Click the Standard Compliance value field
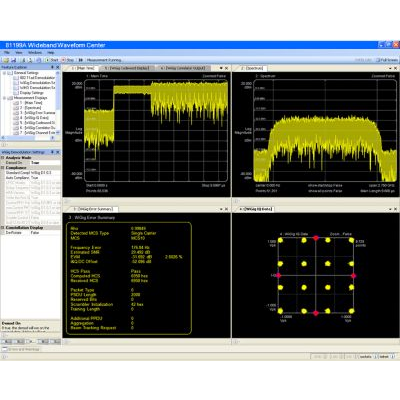This screenshot has height=400, width=400. pos(45,173)
